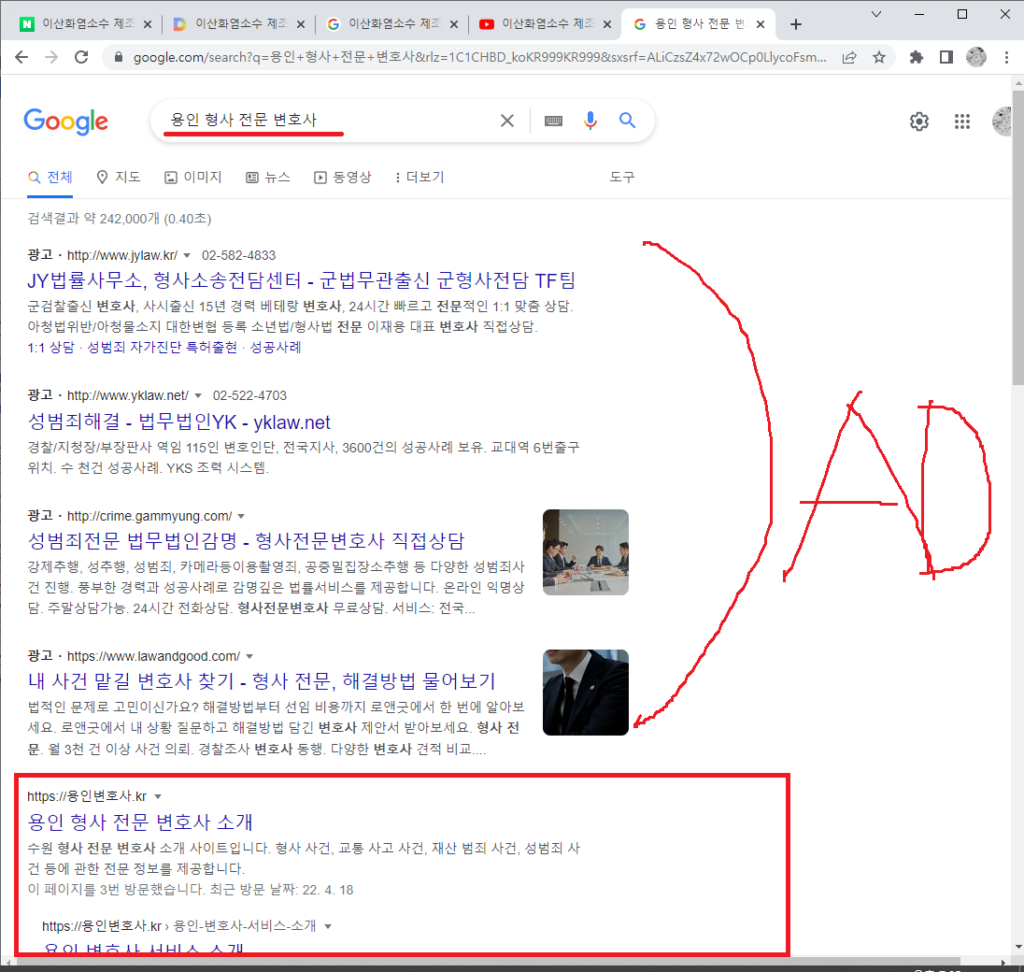Viewport: 1024px width, 972px height.
Task: Click the result count text 검색결과 약 242,000개
Action: pyautogui.click(x=93, y=219)
